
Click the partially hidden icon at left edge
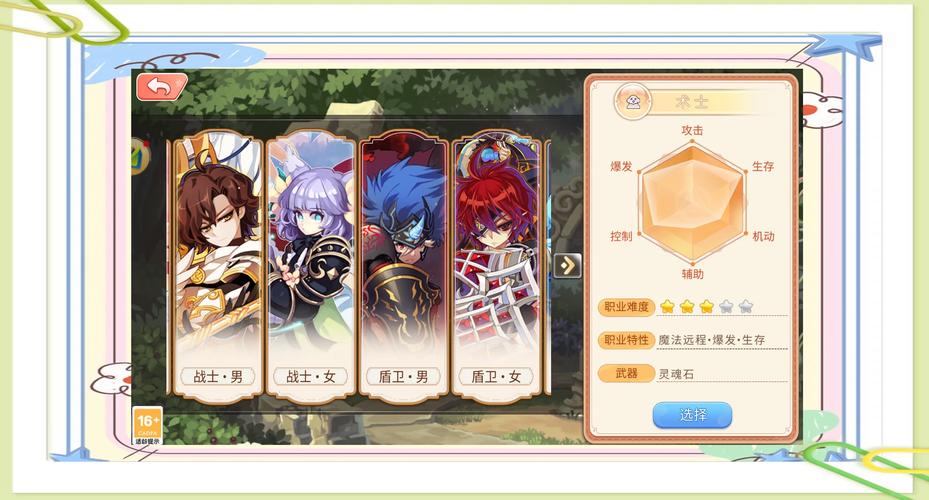tap(141, 156)
